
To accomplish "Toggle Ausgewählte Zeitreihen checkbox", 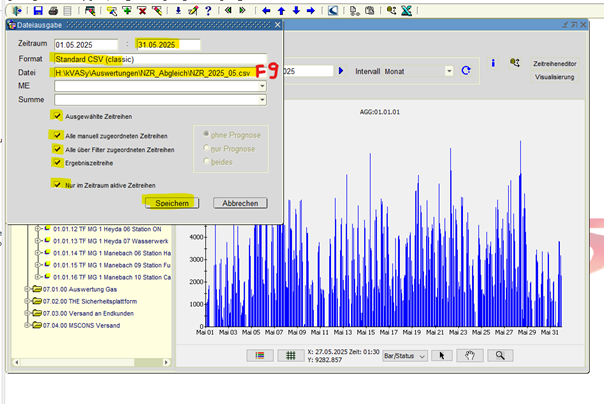I will pos(57,116).
